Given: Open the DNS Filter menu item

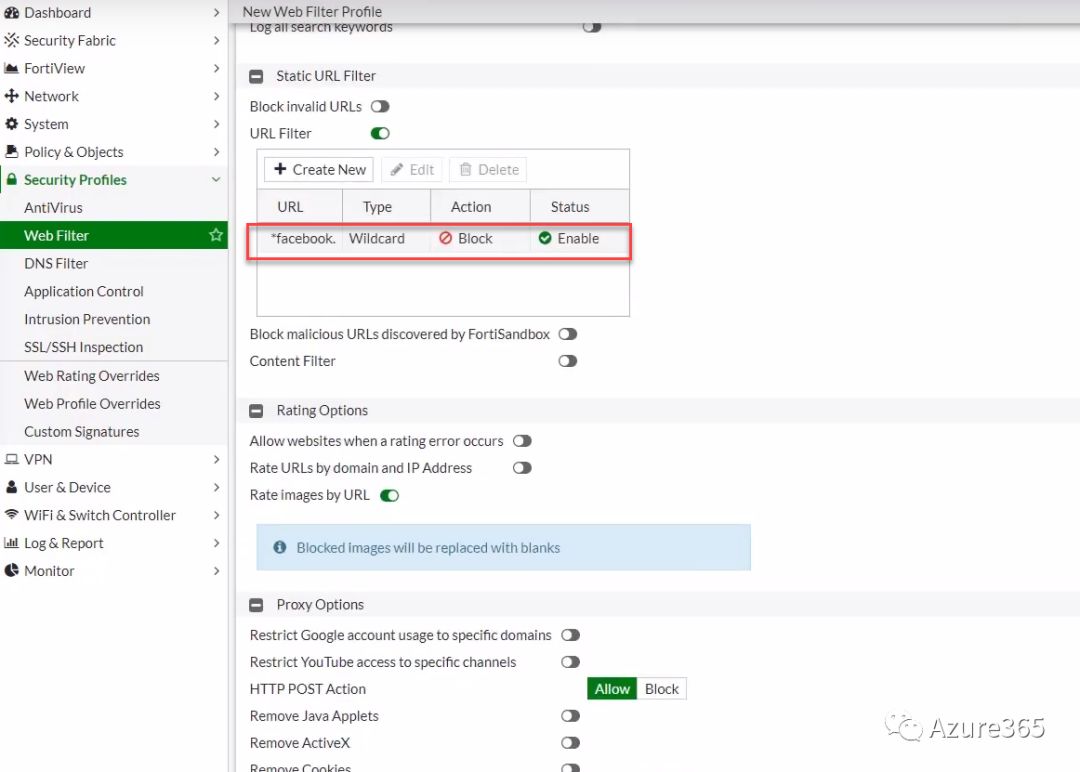Looking at the screenshot, I should coord(56,264).
